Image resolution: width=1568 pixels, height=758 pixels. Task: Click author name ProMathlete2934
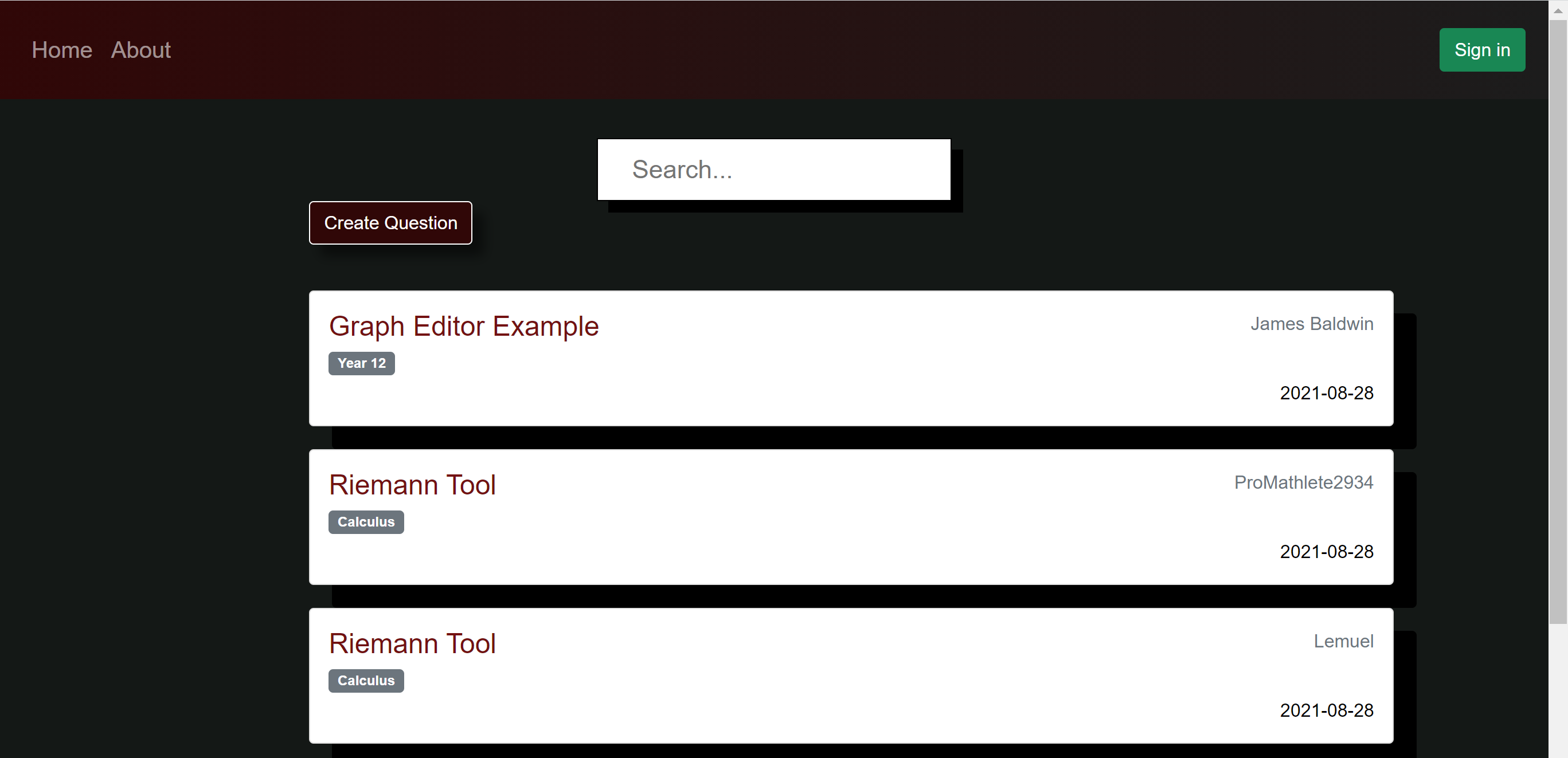tap(1303, 482)
